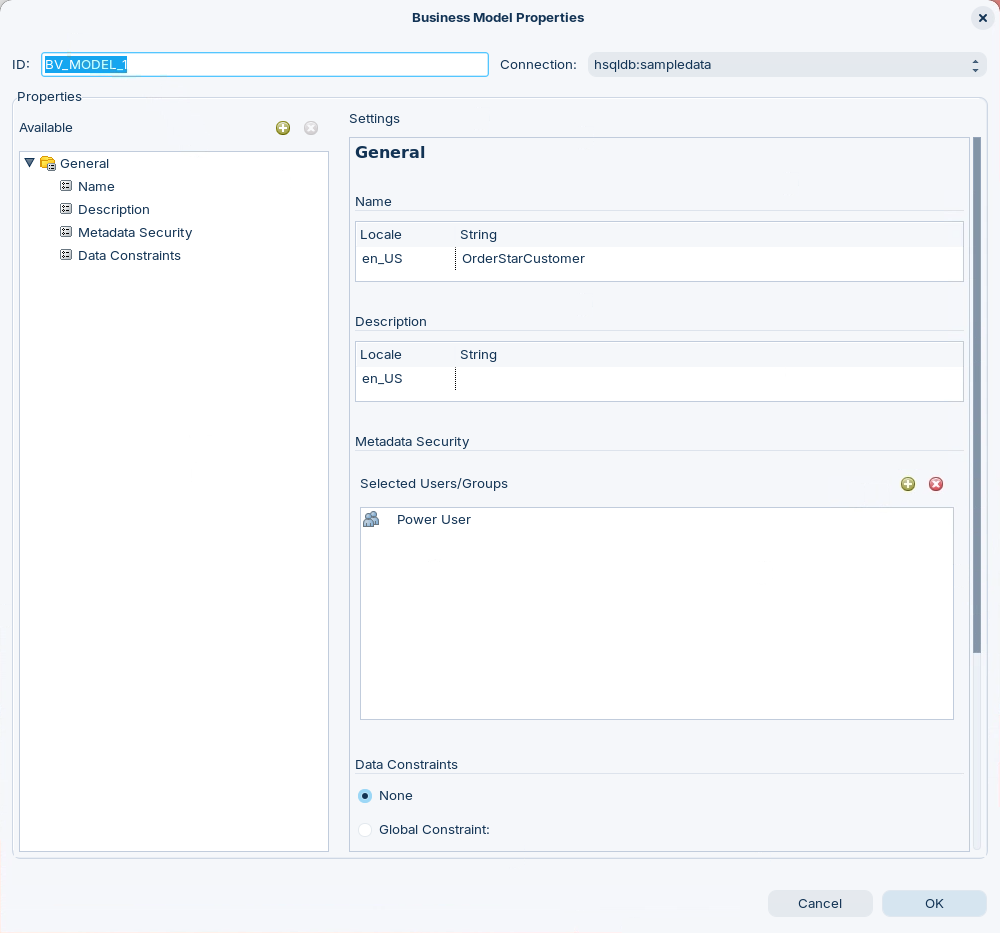Click the General folder icon in tree
This screenshot has height=933, width=1000.
click(x=48, y=163)
